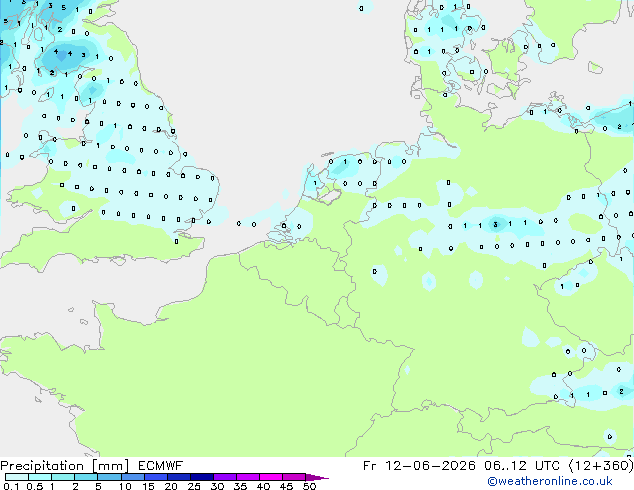Click the 'Fr 12-06-2026' forecast date text
The width and height of the screenshot is (634, 490).
pos(419,466)
